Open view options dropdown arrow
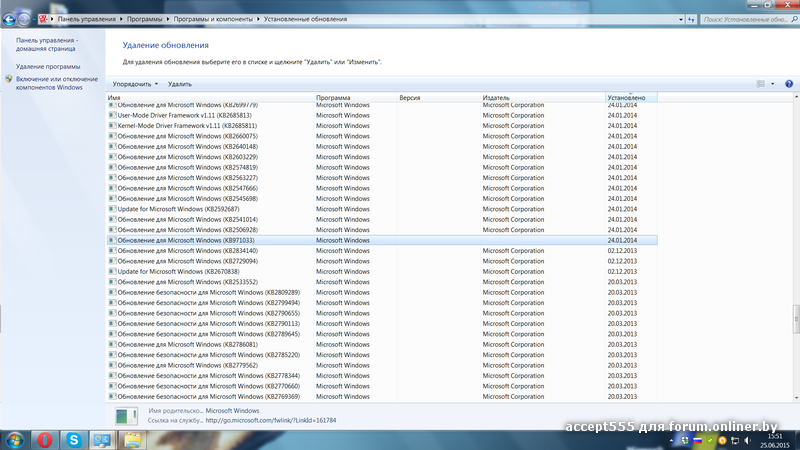The image size is (800, 450). tap(772, 84)
